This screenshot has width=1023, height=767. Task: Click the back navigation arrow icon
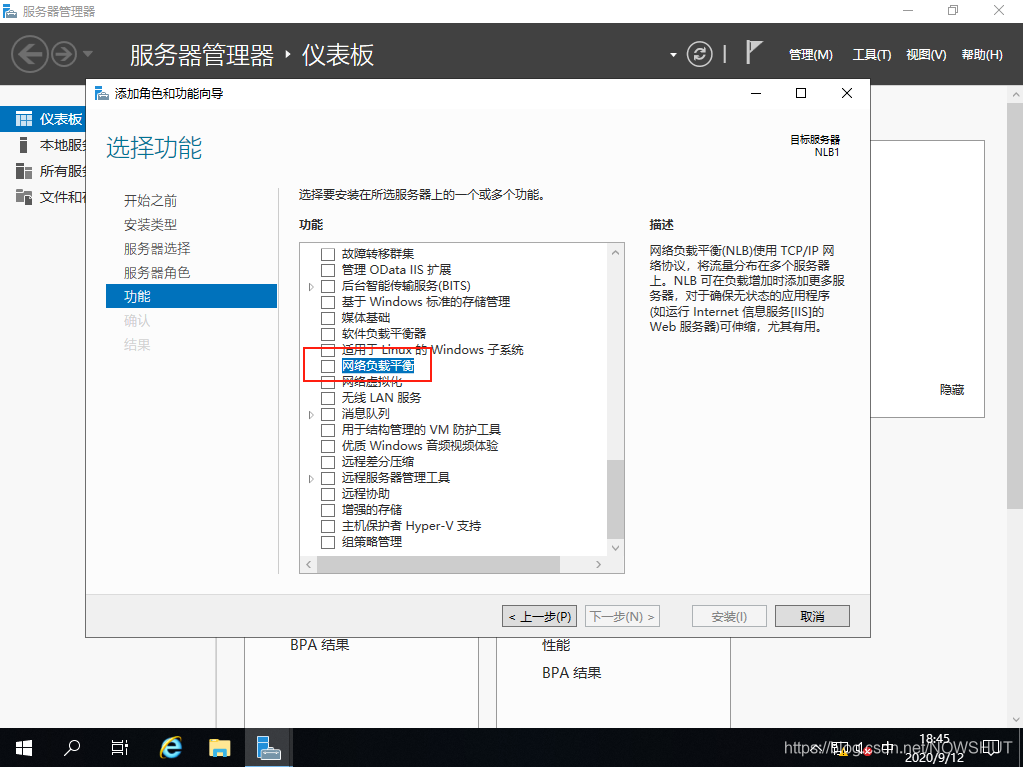point(30,54)
